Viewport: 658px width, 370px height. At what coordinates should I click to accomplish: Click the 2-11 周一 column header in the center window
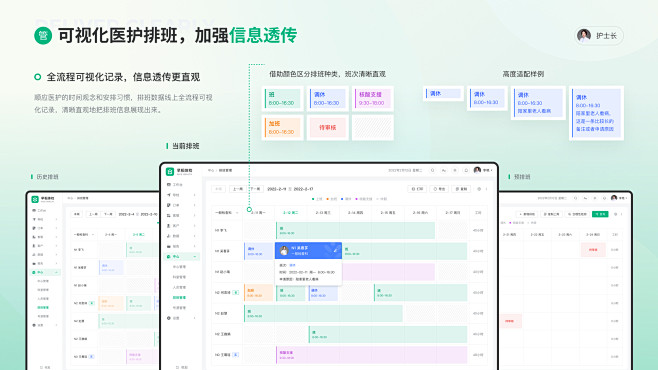[x=258, y=213]
